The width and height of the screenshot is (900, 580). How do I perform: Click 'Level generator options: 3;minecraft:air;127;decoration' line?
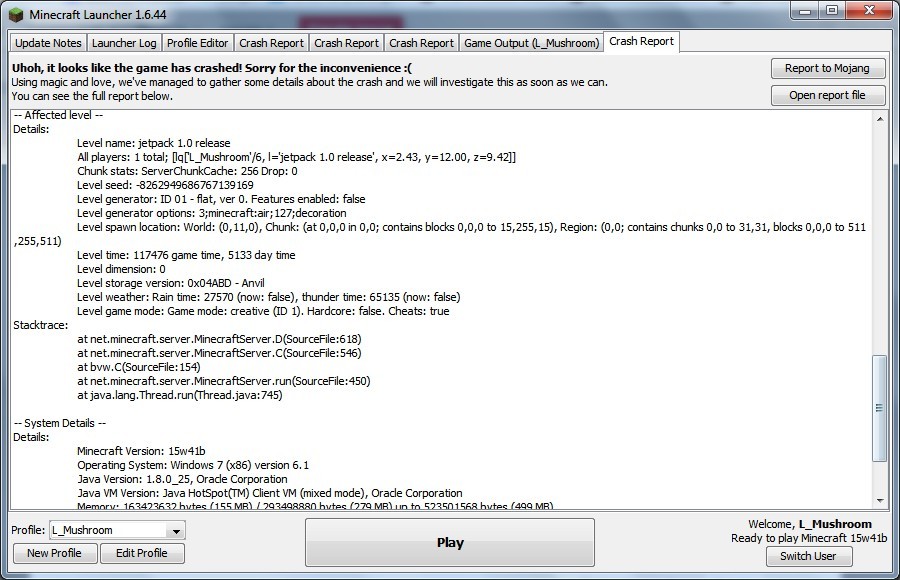pos(212,213)
